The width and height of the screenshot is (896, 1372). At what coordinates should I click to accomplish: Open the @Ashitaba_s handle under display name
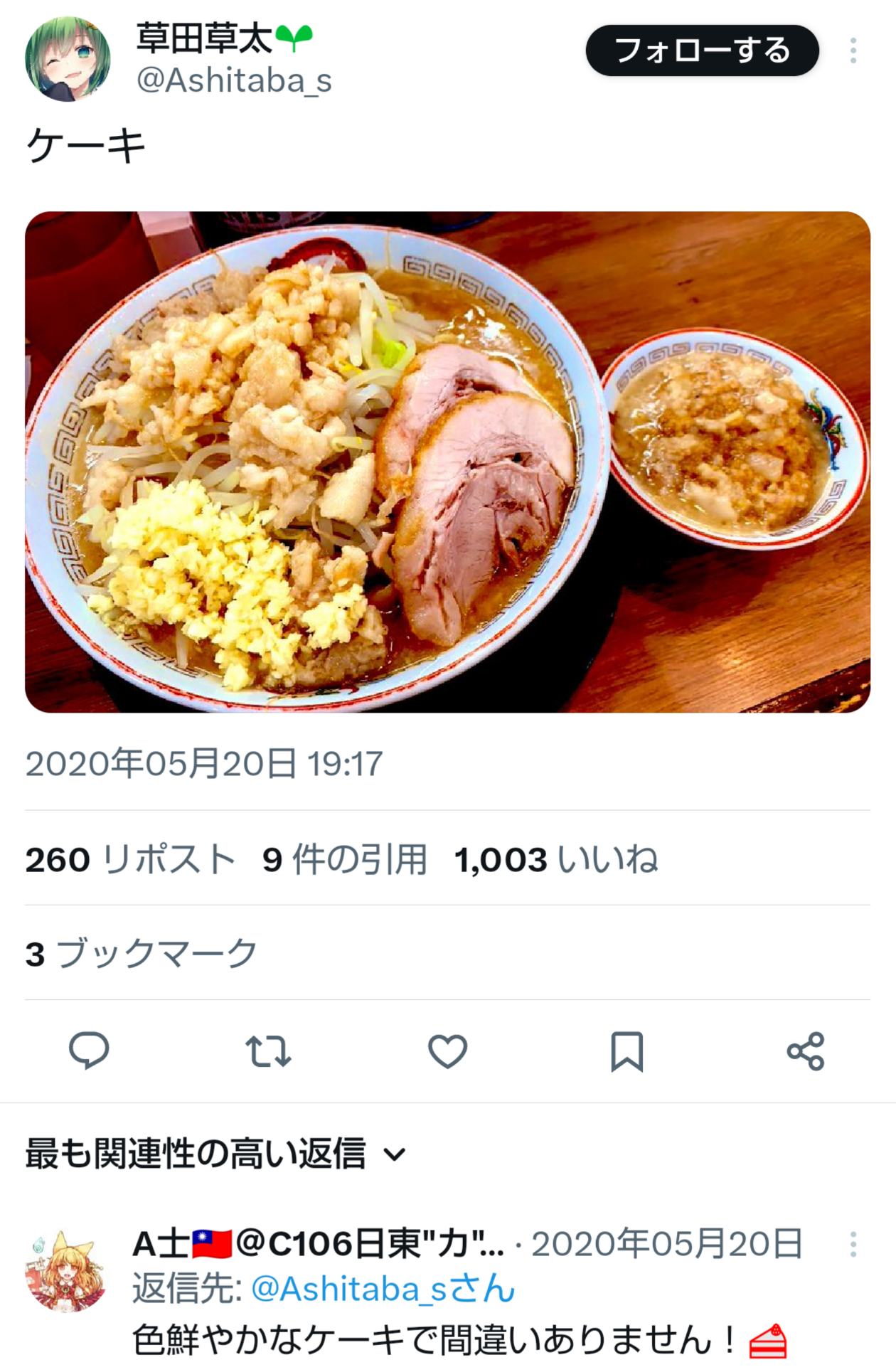coord(234,80)
